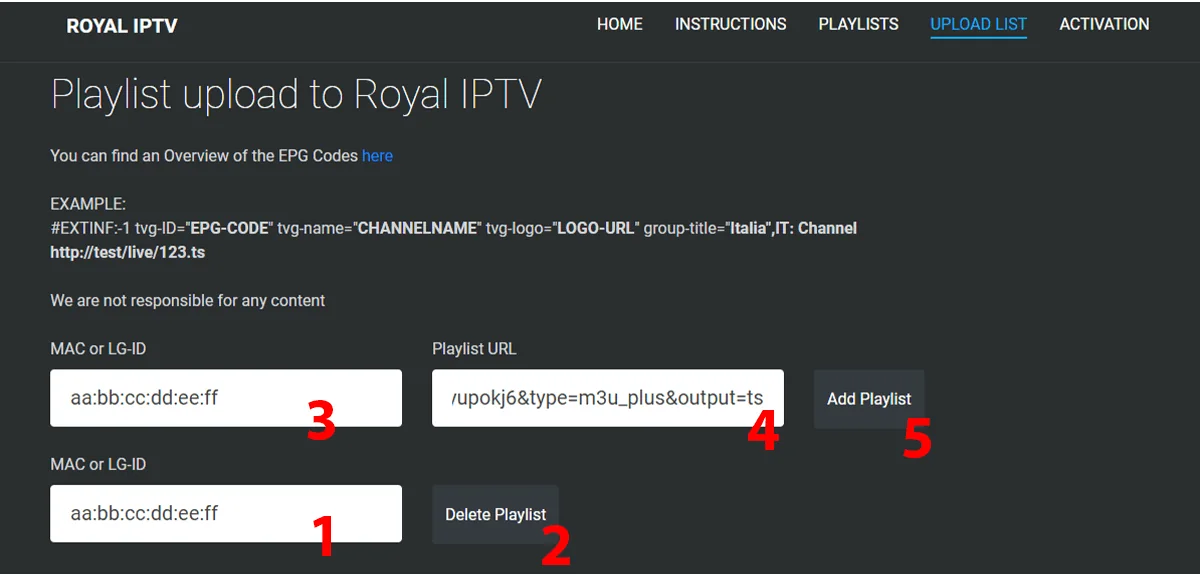Select the 'We are not responsible for any content' text
Viewport: 1200px width, 576px height.
pyautogui.click(x=188, y=300)
